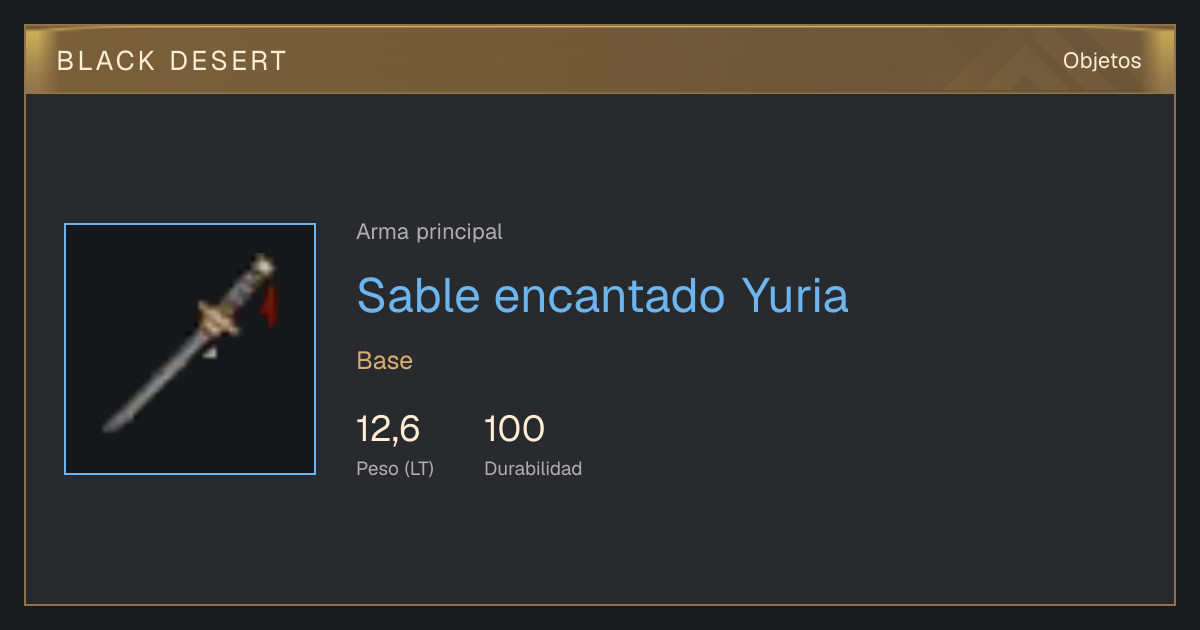Click the Durabilidad label
1200x630 pixels.
tap(533, 468)
